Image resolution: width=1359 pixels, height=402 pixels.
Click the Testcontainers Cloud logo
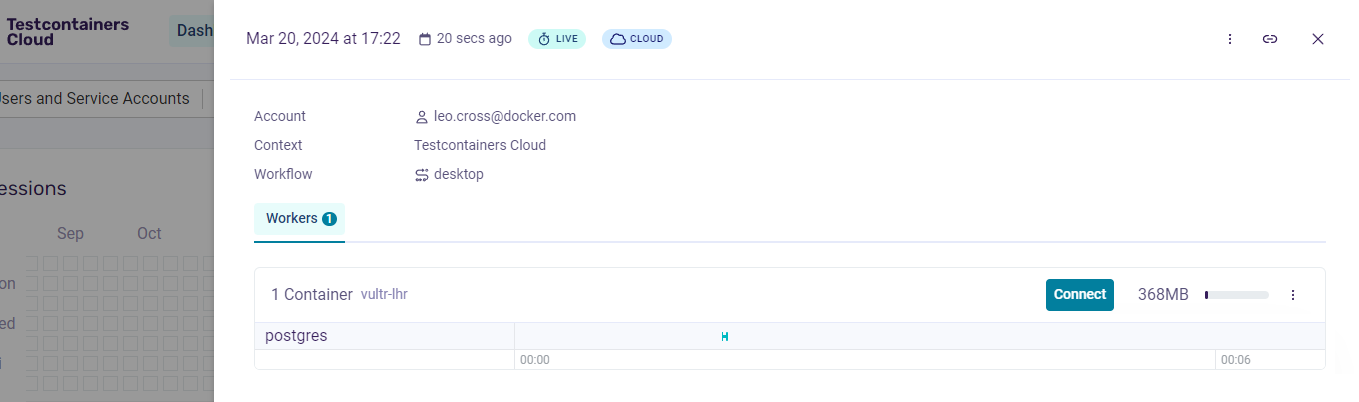(x=68, y=31)
